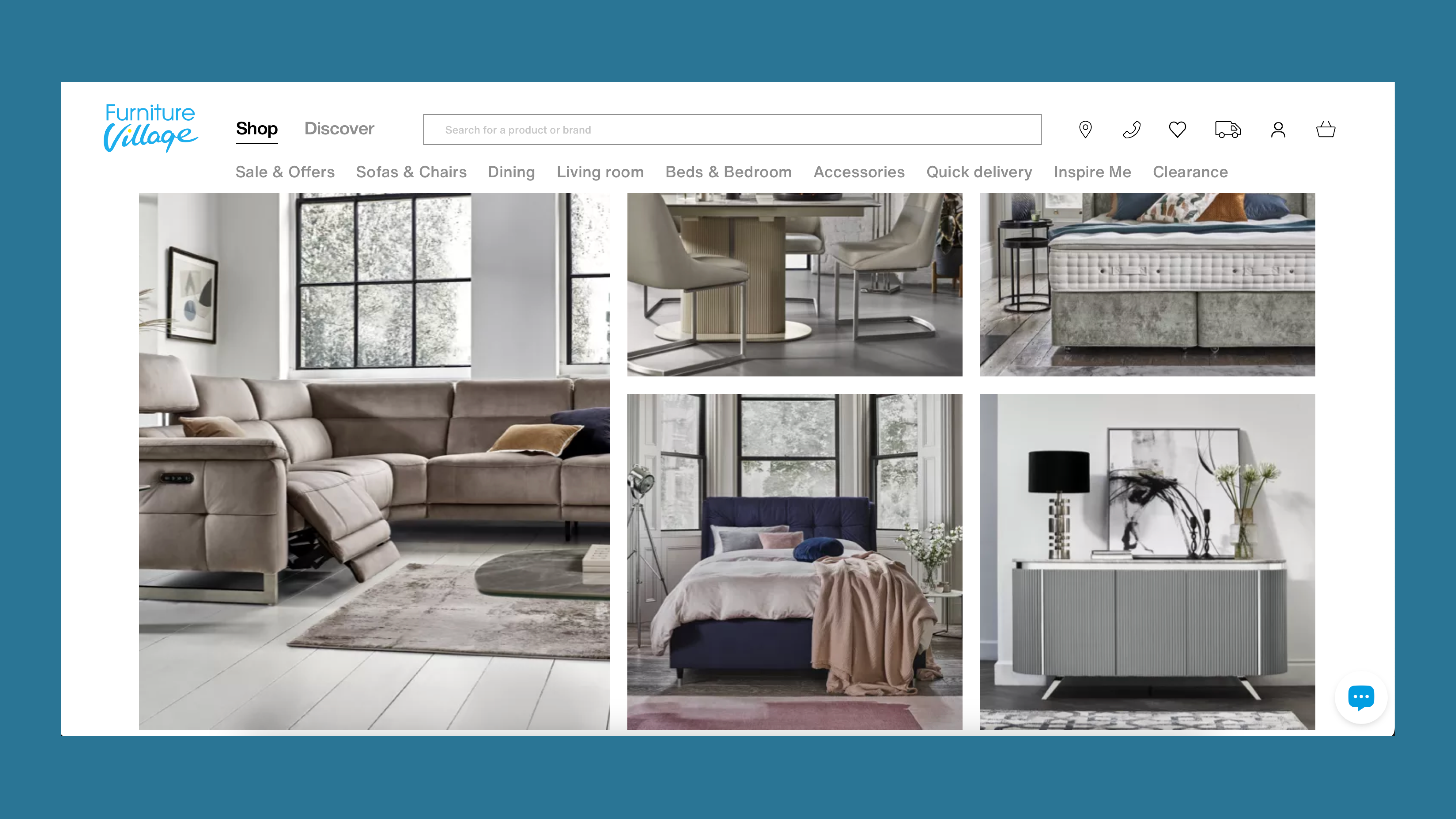Select the Quick delivery link
This screenshot has width=1456, height=819.
tap(978, 172)
